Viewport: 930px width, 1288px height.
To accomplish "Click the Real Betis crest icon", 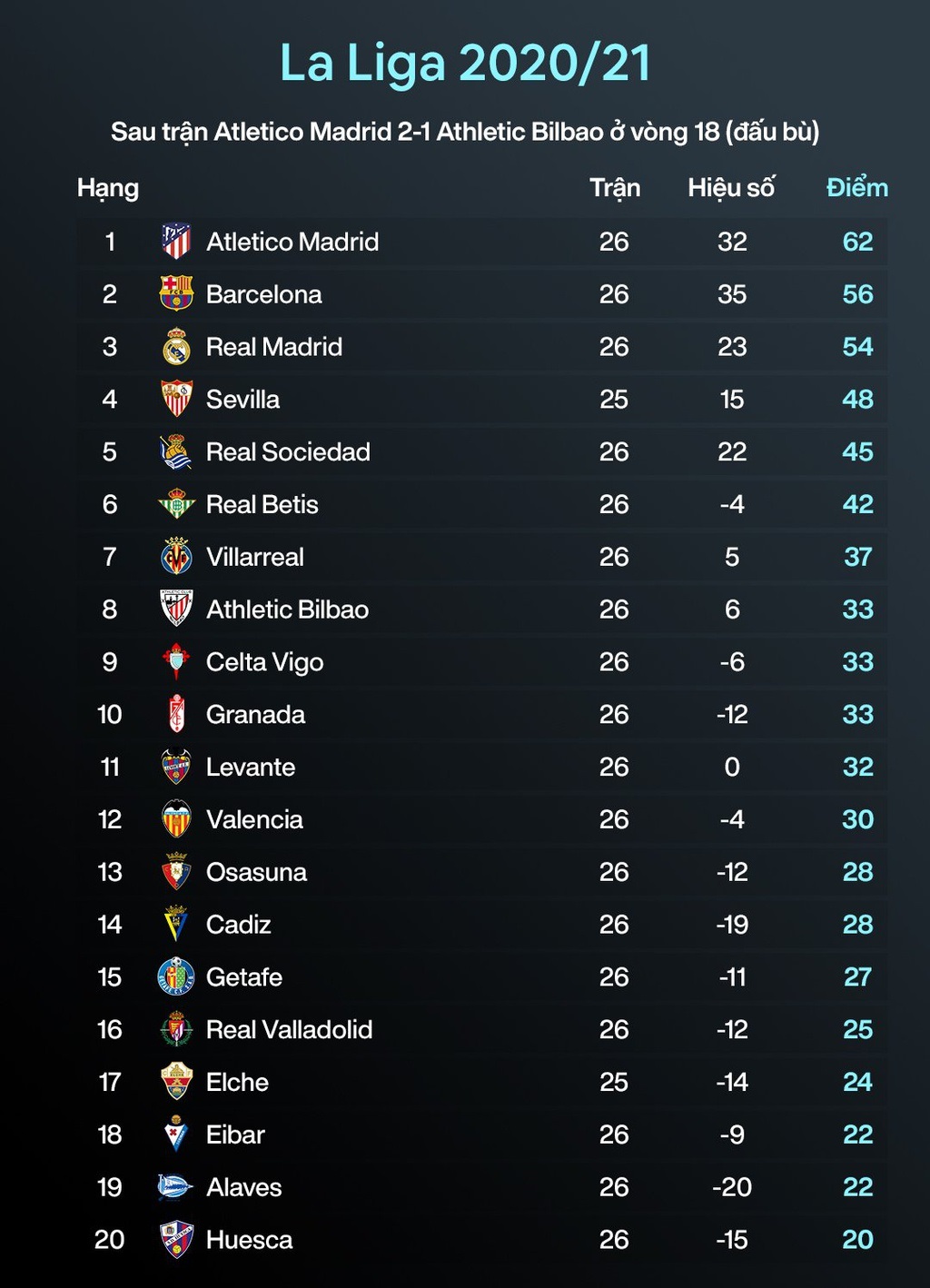I will coord(176,504).
